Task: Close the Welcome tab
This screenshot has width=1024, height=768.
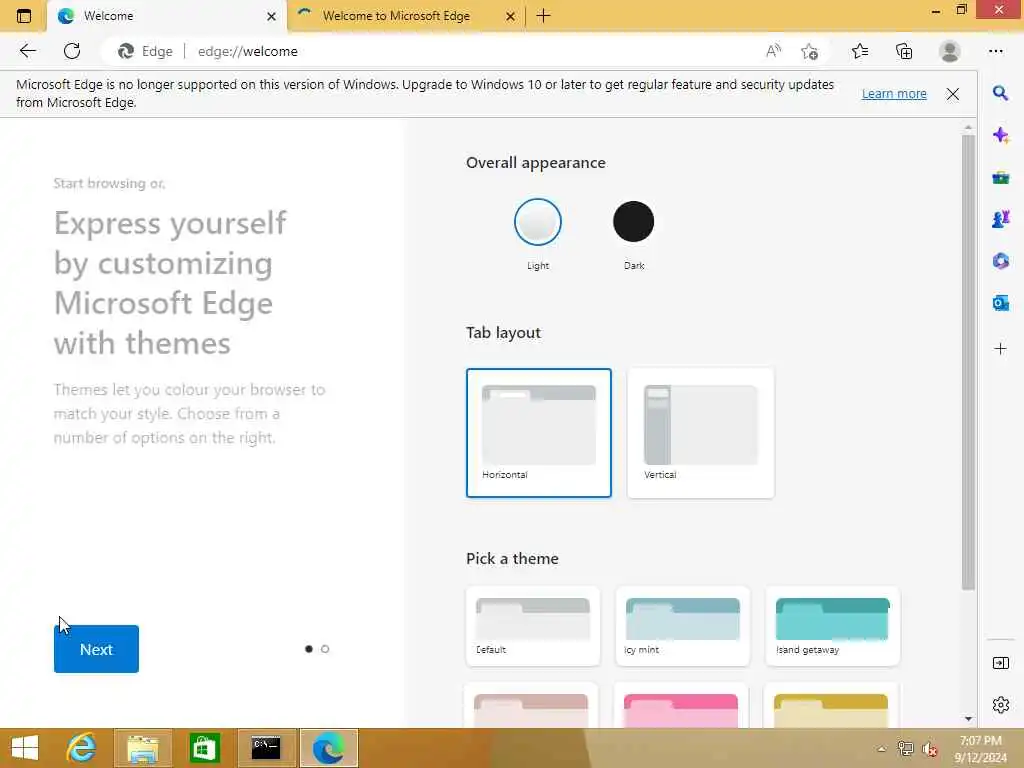Action: 272,16
